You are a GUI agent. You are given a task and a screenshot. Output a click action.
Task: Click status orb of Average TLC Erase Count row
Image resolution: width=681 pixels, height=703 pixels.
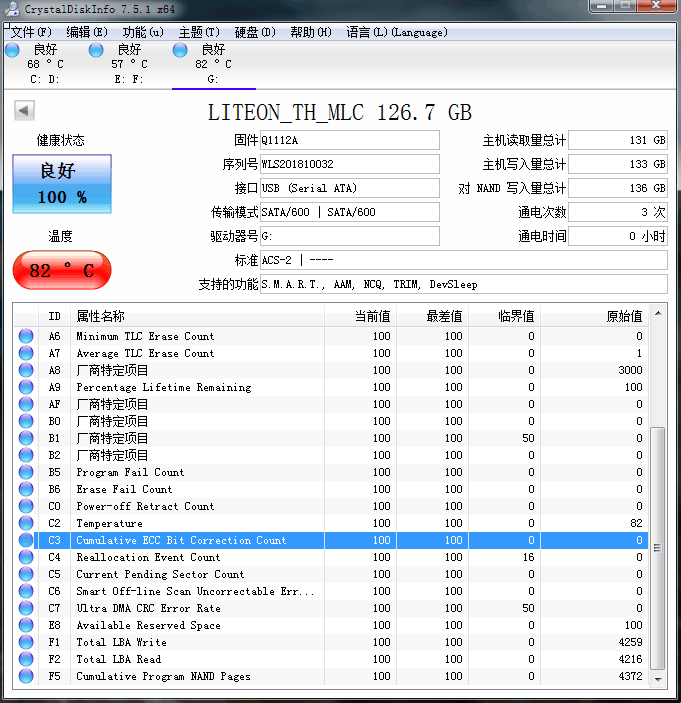tap(26, 353)
